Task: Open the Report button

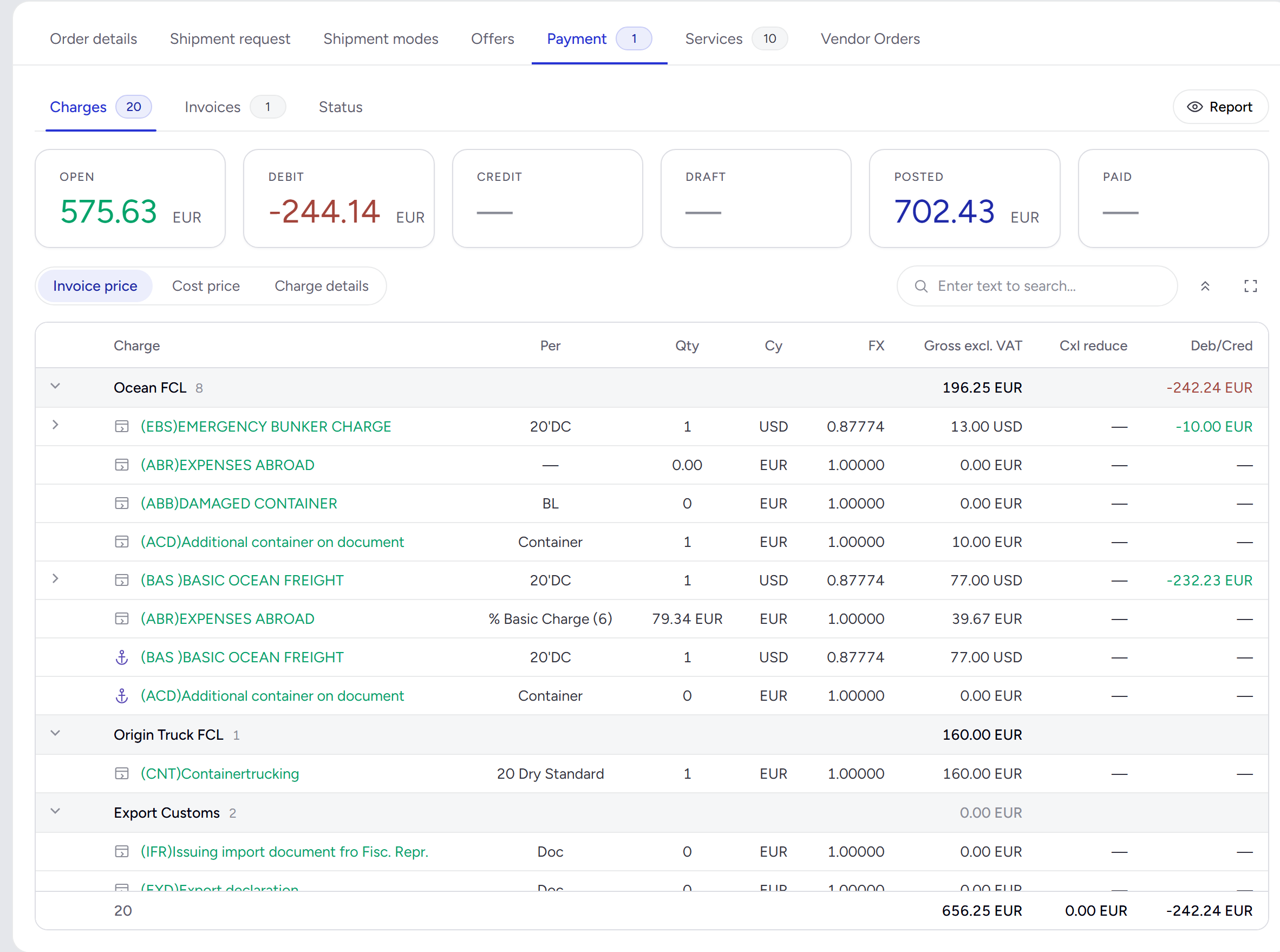Action: pyautogui.click(x=1220, y=107)
